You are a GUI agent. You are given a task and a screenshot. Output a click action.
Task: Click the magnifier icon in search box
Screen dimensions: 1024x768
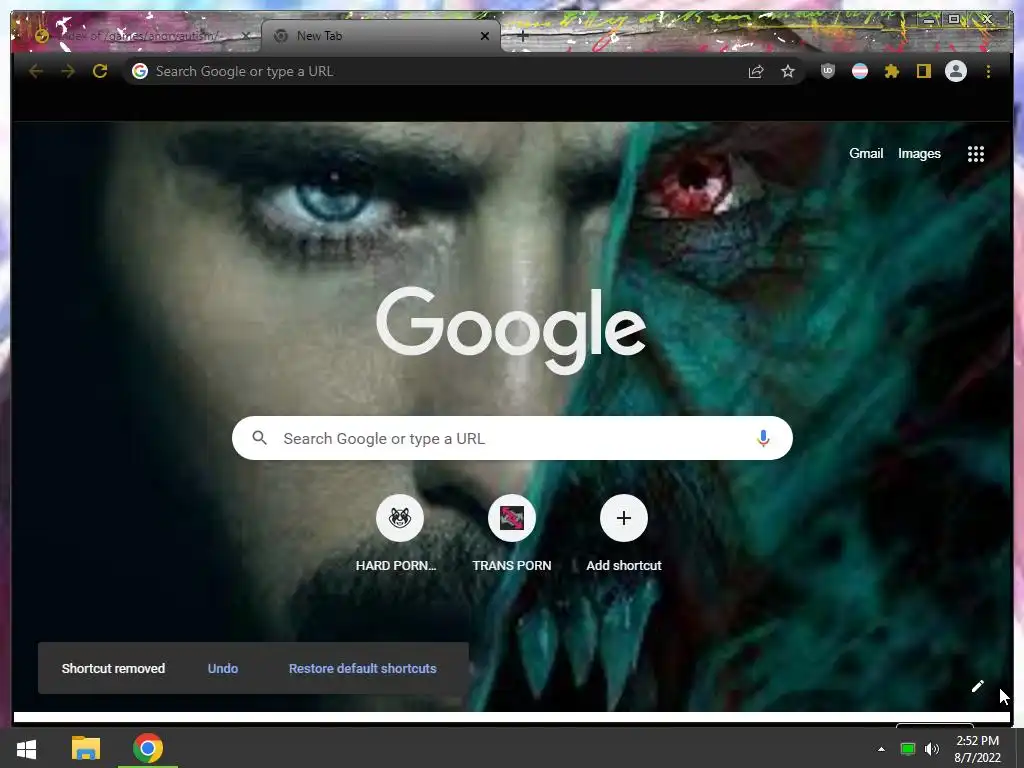pos(259,438)
